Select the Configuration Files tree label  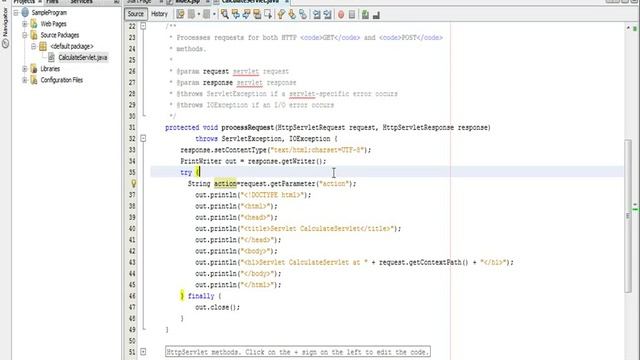(x=62, y=80)
